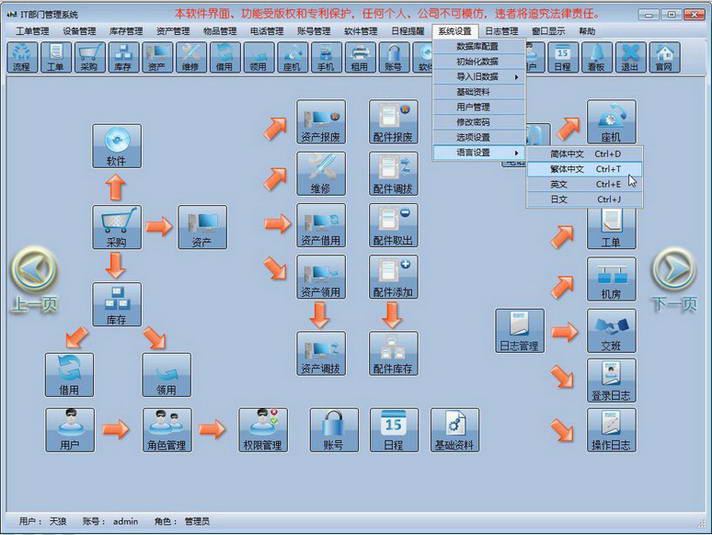Open the 库存管理 menu
Viewport: 712px width, 535px height.
(126, 31)
